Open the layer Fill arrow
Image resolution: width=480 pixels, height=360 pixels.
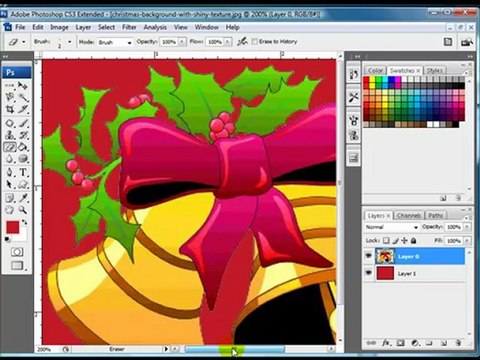[467, 241]
